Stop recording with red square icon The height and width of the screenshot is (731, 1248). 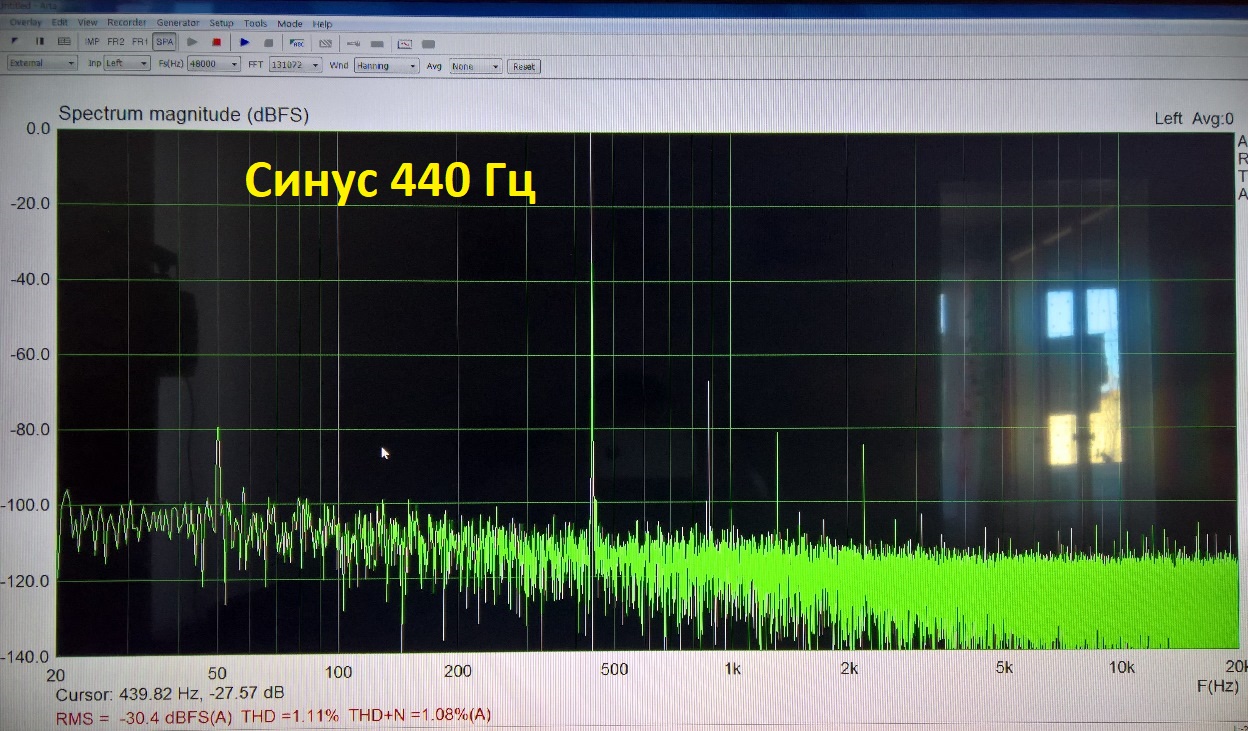pos(217,42)
